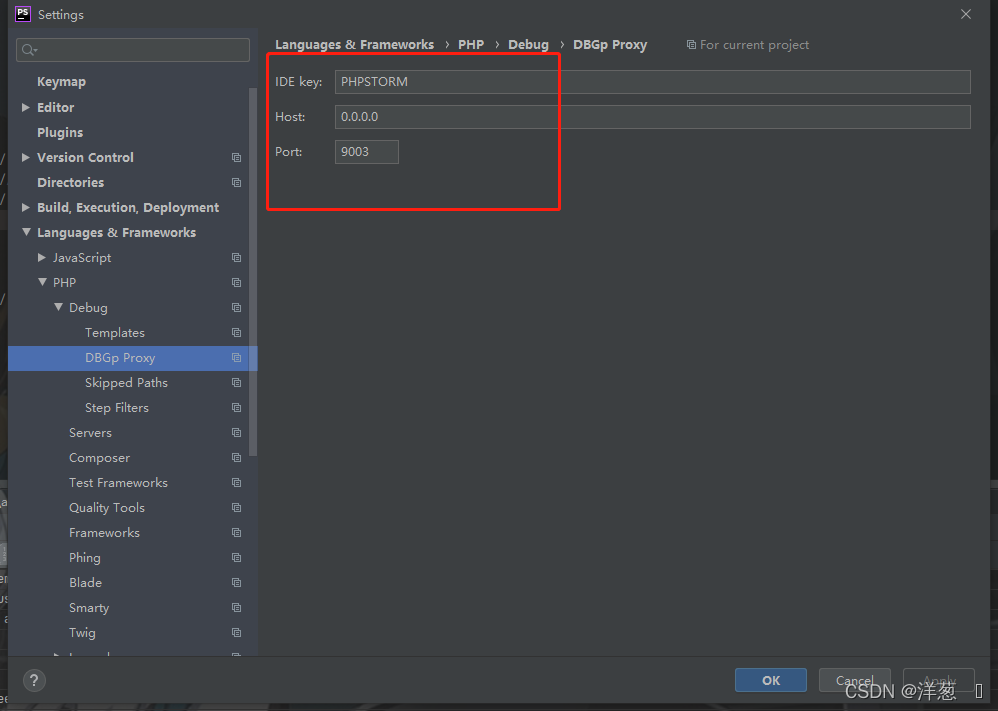The height and width of the screenshot is (711, 998).
Task: Collapse the Debug node arrow
Action: pyautogui.click(x=58, y=307)
